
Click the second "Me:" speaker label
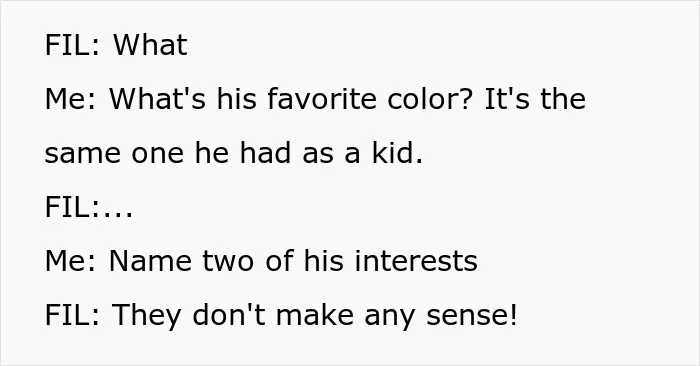(70, 261)
